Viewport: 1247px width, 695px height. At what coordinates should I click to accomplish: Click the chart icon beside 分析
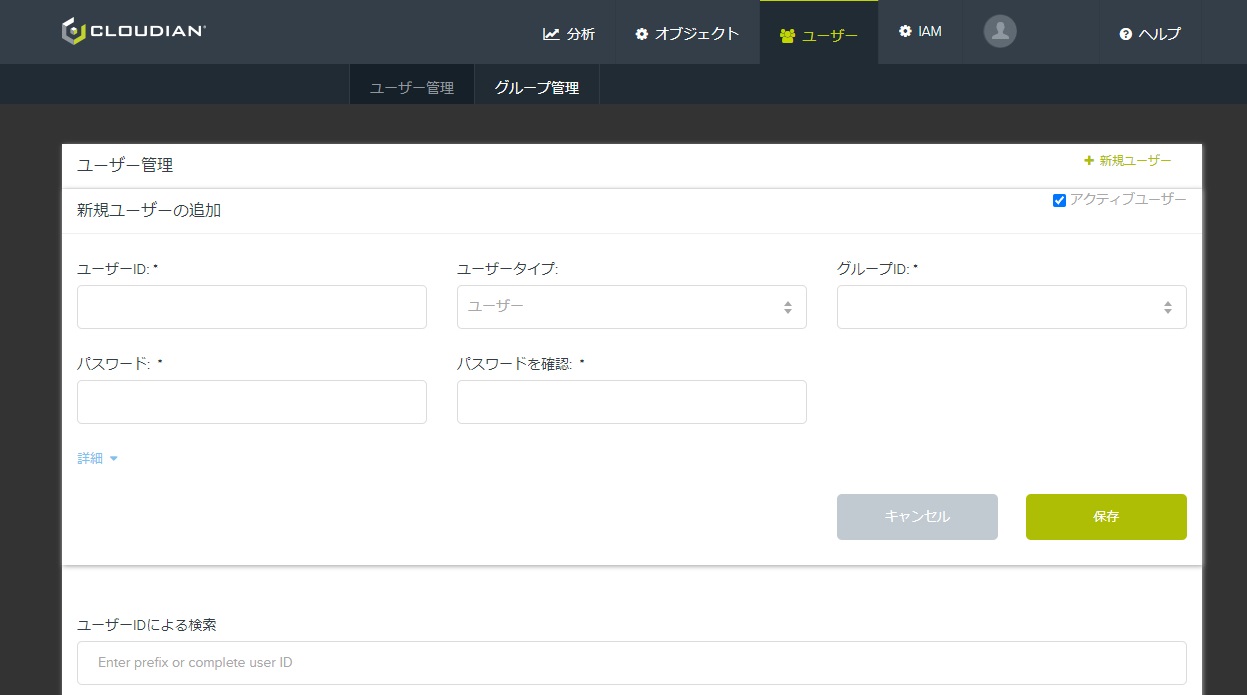point(551,34)
